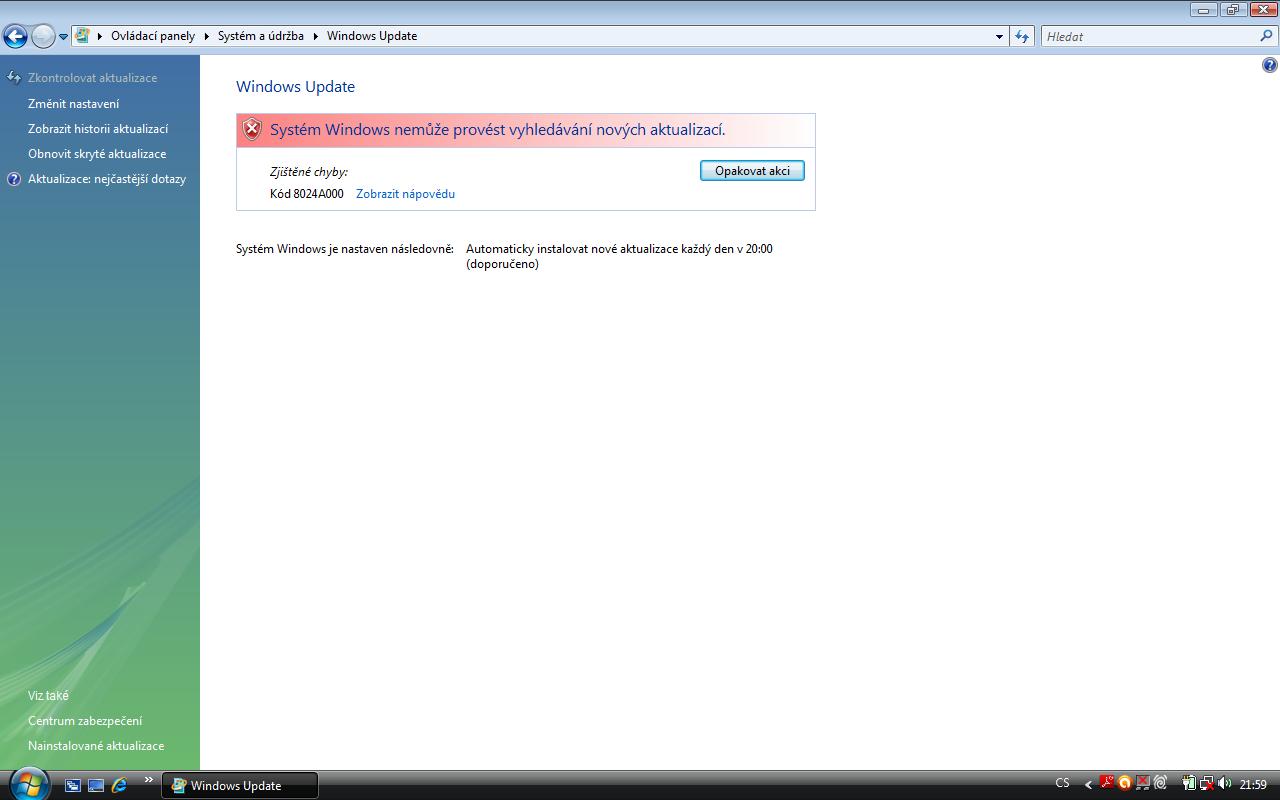Expand the arrow before Ovládací panely
1280x800 pixels.
click(x=100, y=36)
